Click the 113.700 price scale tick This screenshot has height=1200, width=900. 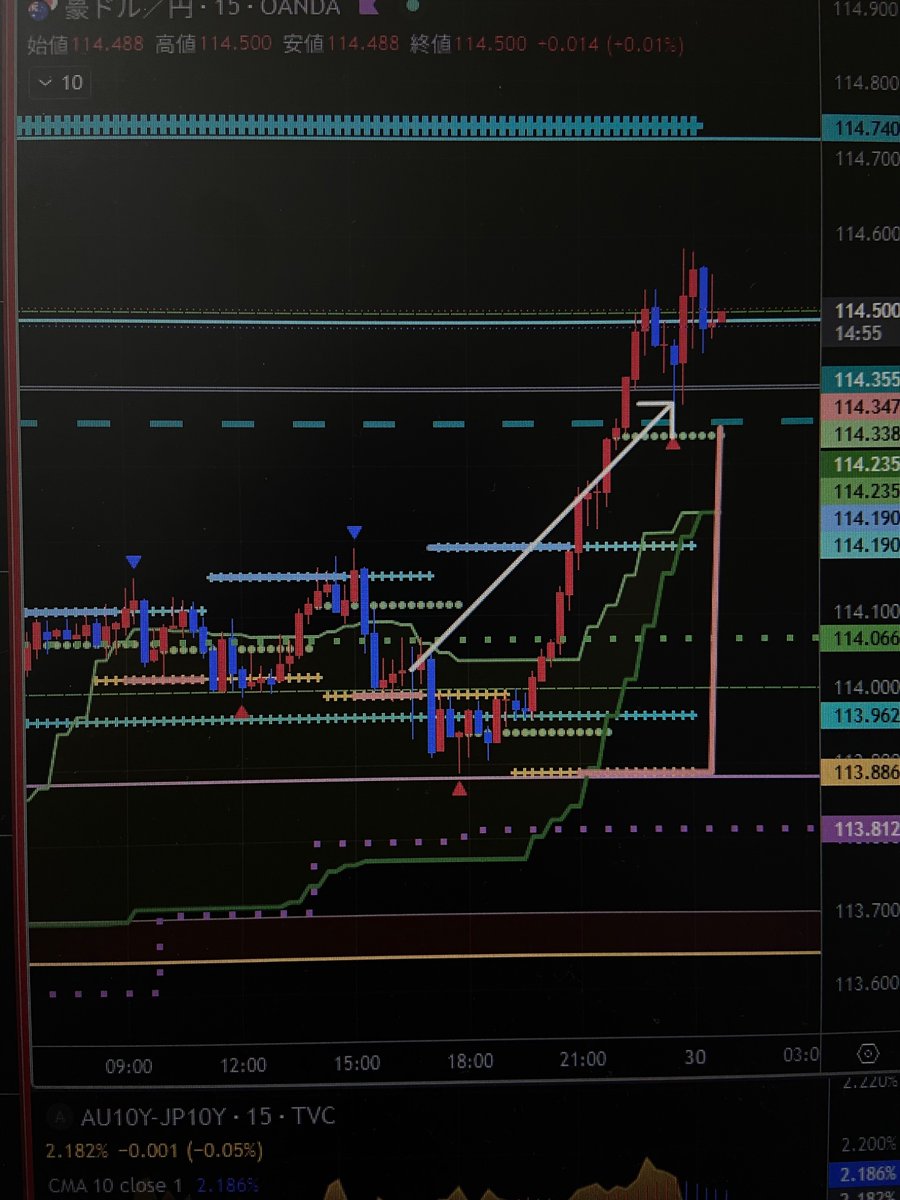pyautogui.click(x=866, y=910)
